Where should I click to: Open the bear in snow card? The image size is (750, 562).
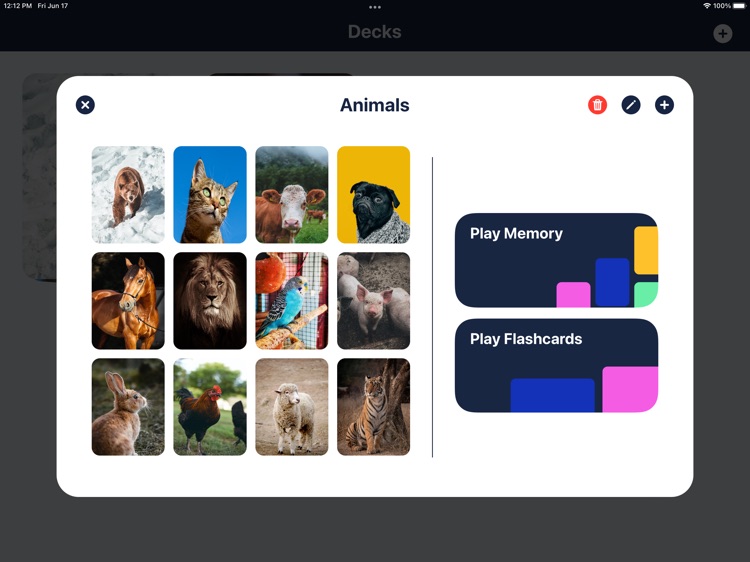coord(128,195)
